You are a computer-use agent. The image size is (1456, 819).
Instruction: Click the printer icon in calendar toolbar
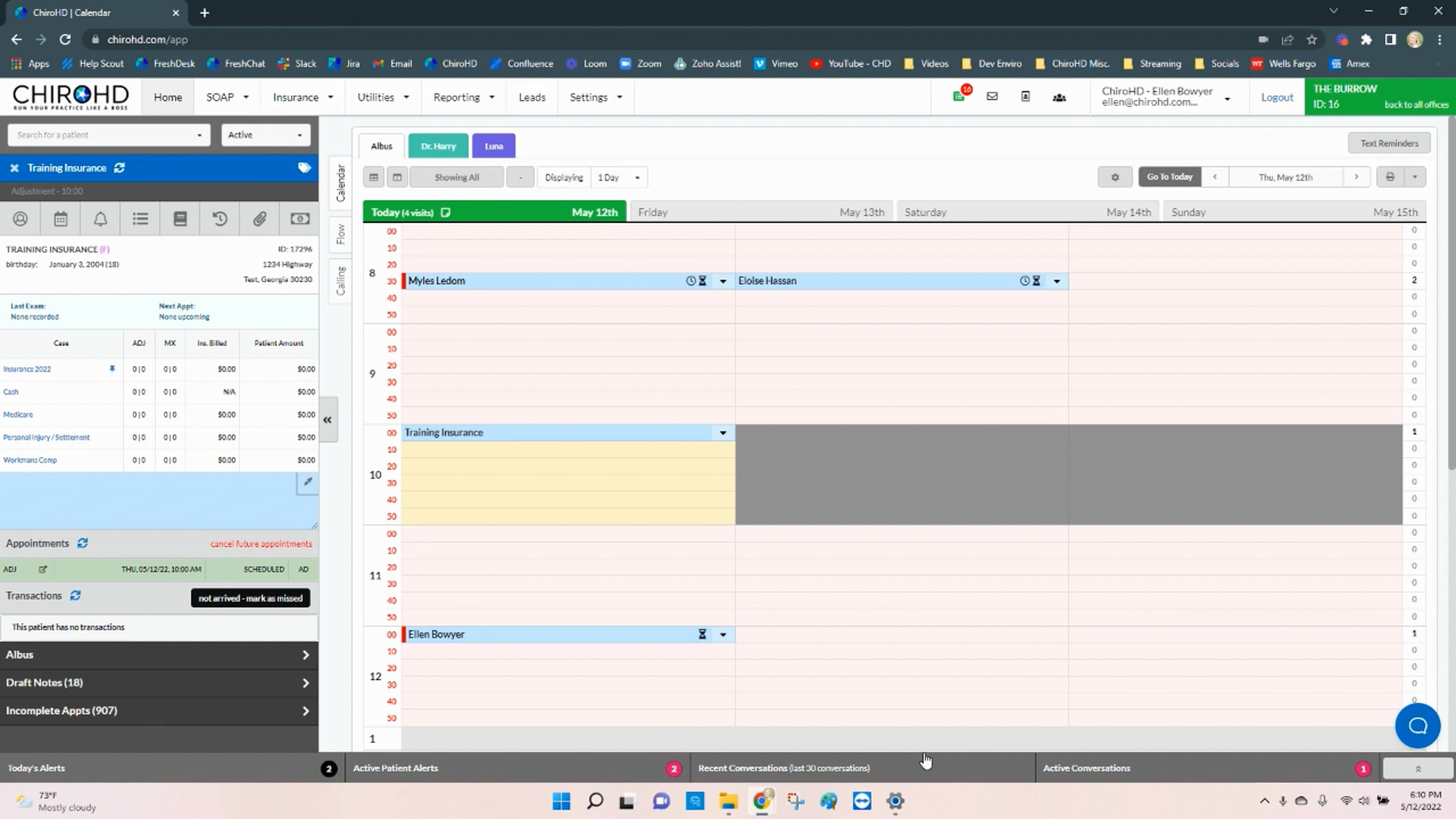pos(1390,177)
